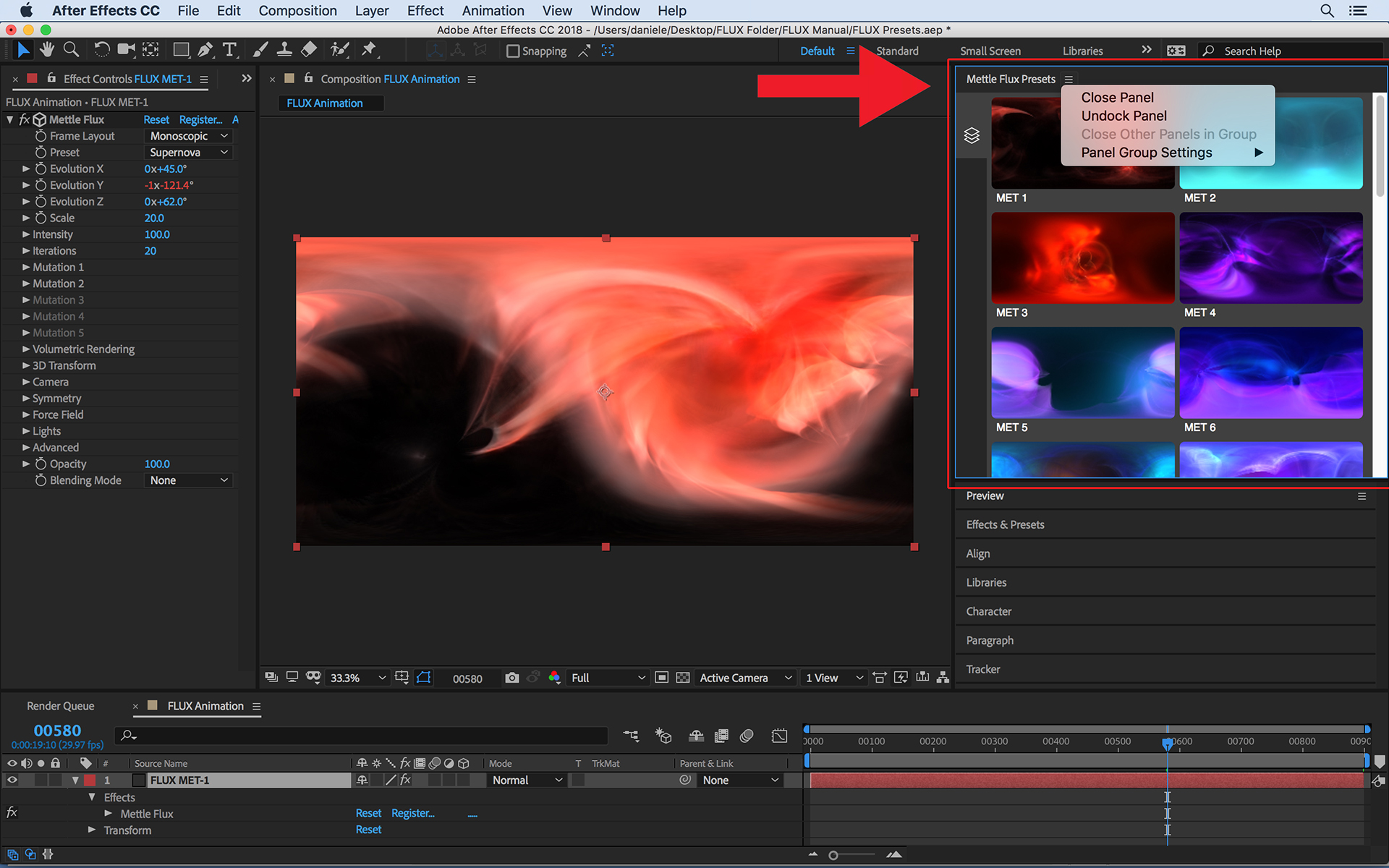Choose Undock Panel from the popup menu
The height and width of the screenshot is (868, 1389).
[1123, 116]
